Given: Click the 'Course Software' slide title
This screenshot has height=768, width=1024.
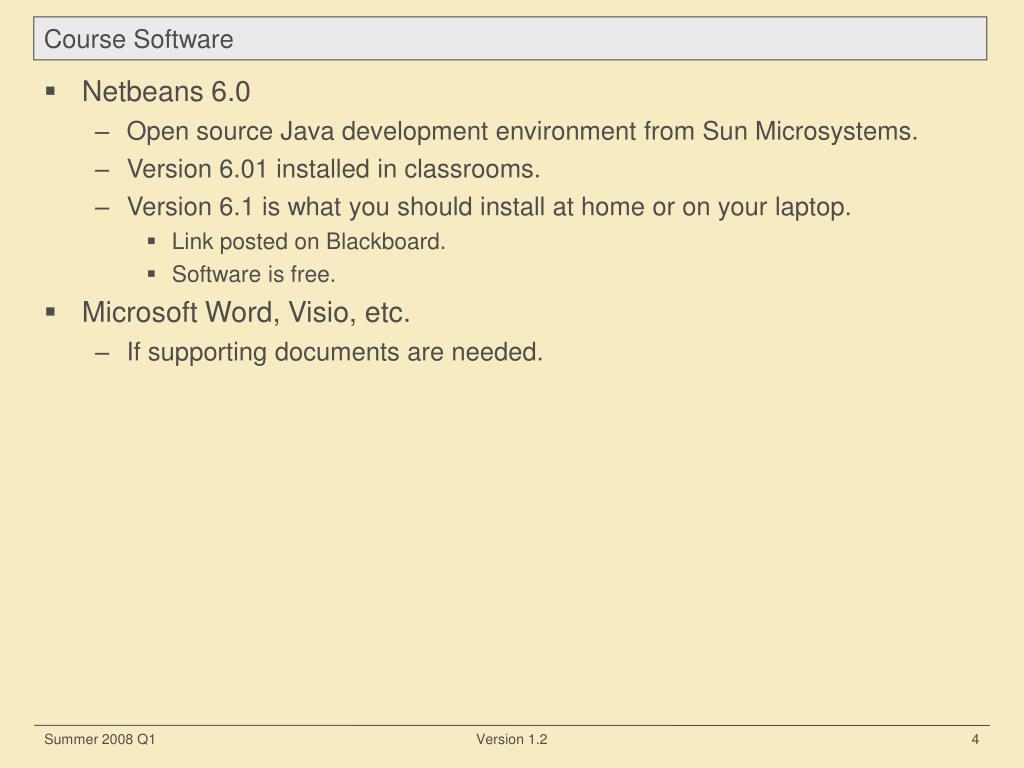Looking at the screenshot, I should click(138, 39).
